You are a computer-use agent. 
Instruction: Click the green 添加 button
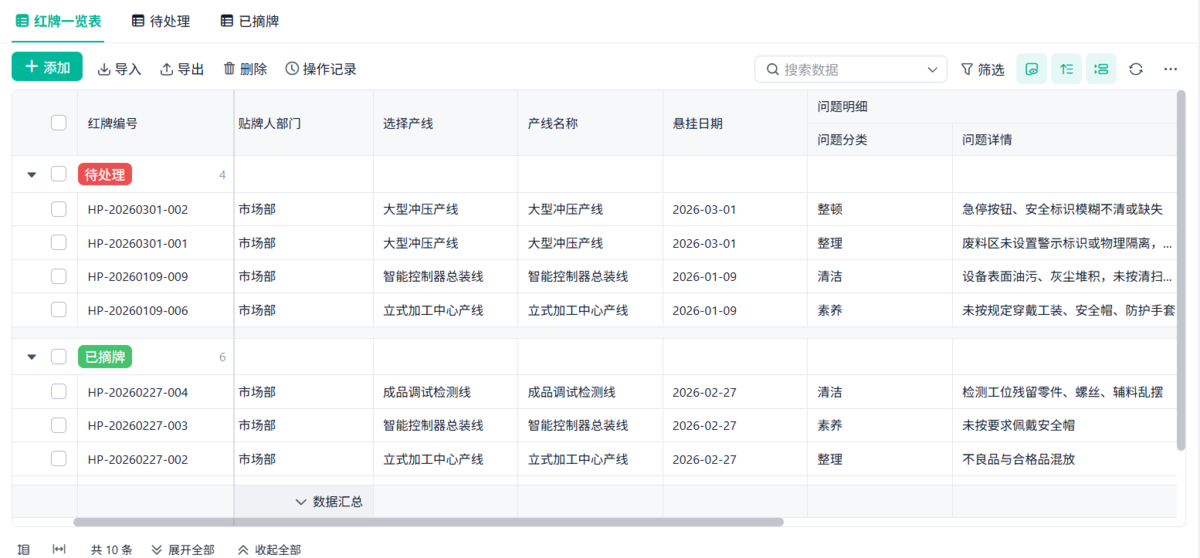[x=47, y=67]
